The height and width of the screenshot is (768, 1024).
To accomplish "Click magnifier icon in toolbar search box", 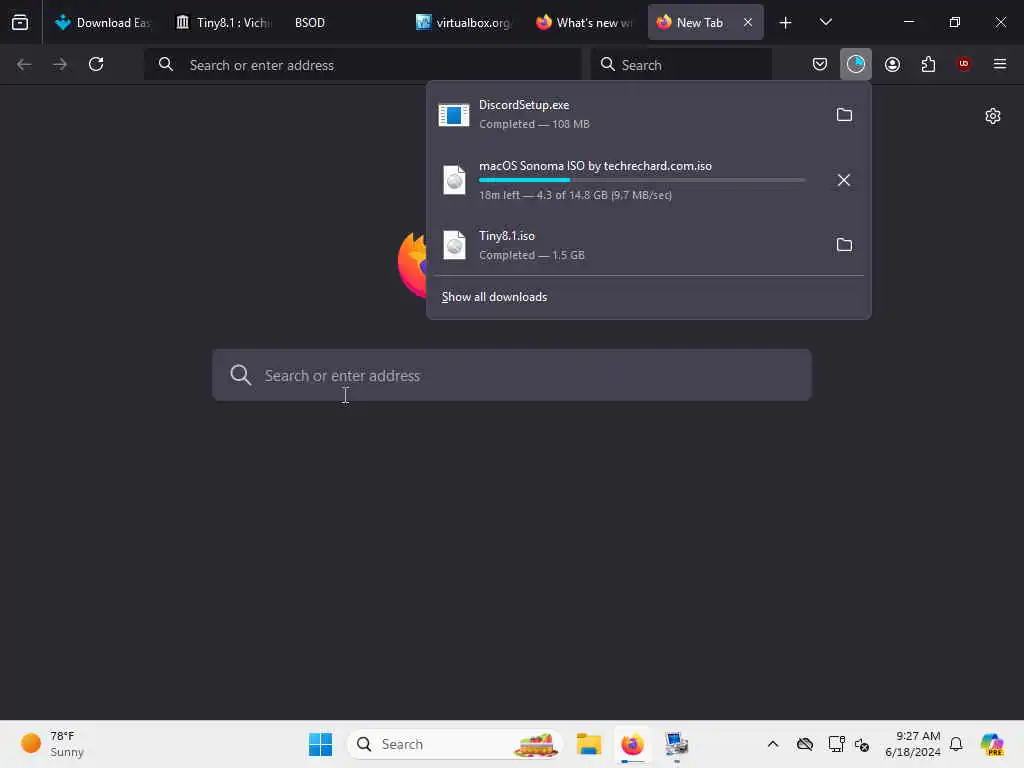I will pos(607,64).
